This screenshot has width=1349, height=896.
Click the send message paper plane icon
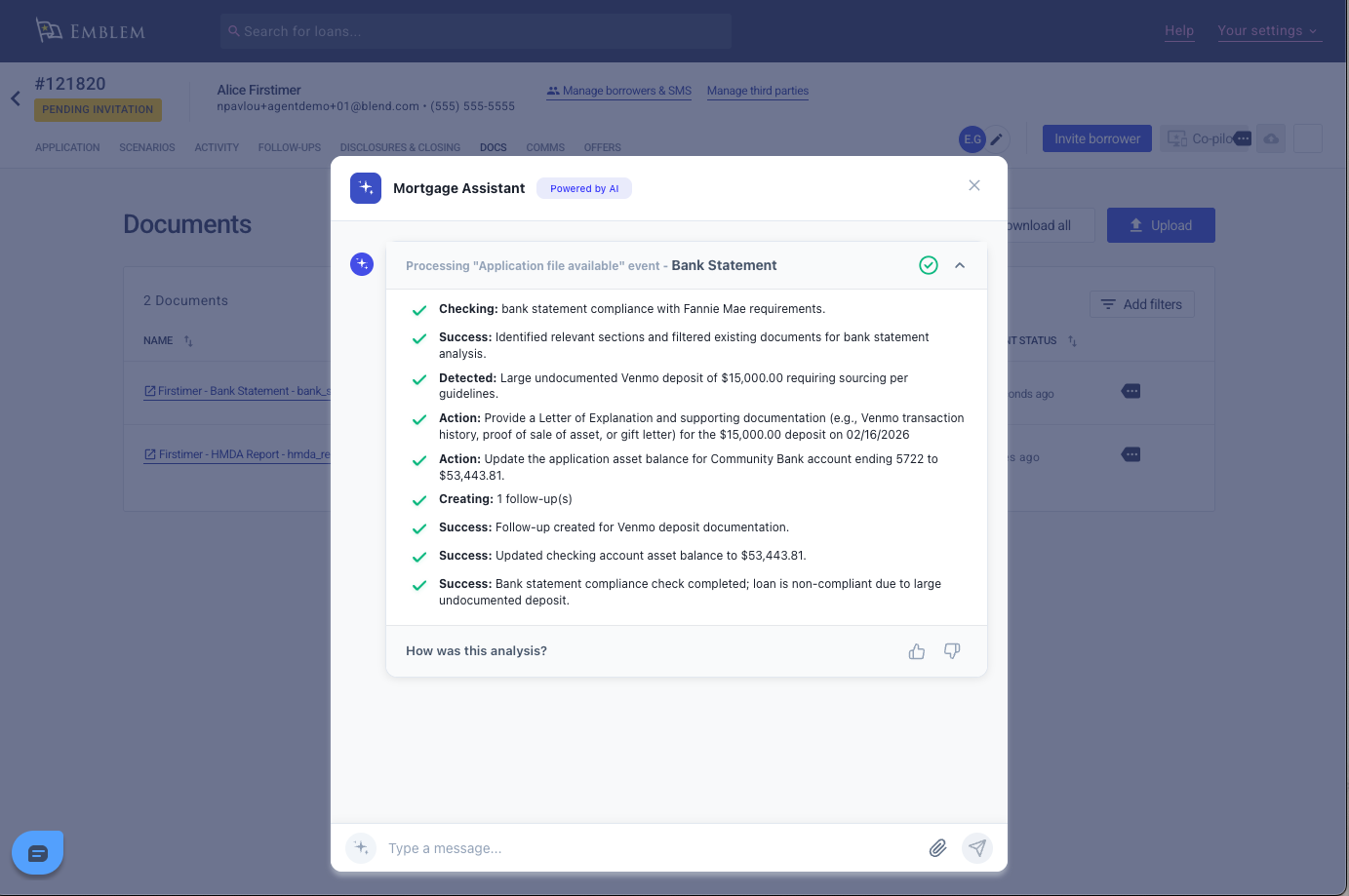pos(977,848)
